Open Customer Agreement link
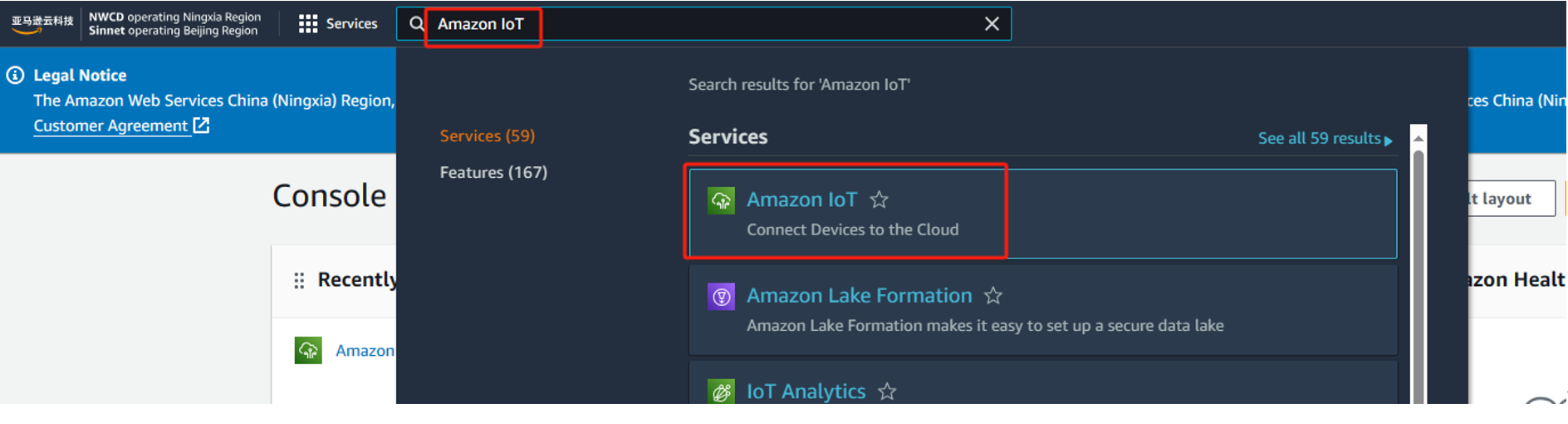 click(111, 126)
